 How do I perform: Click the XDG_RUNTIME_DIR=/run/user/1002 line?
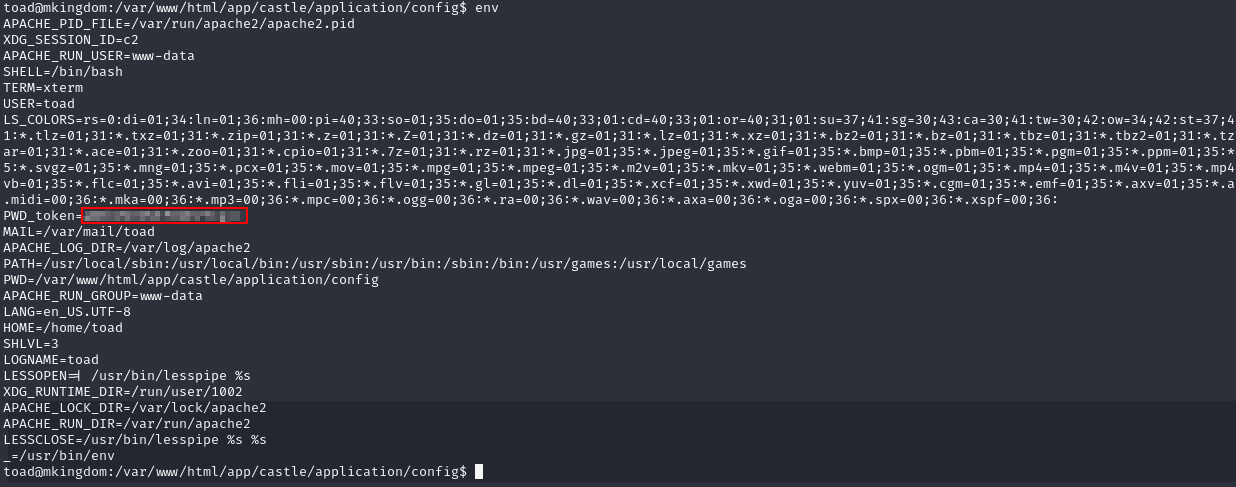pyautogui.click(x=123, y=392)
